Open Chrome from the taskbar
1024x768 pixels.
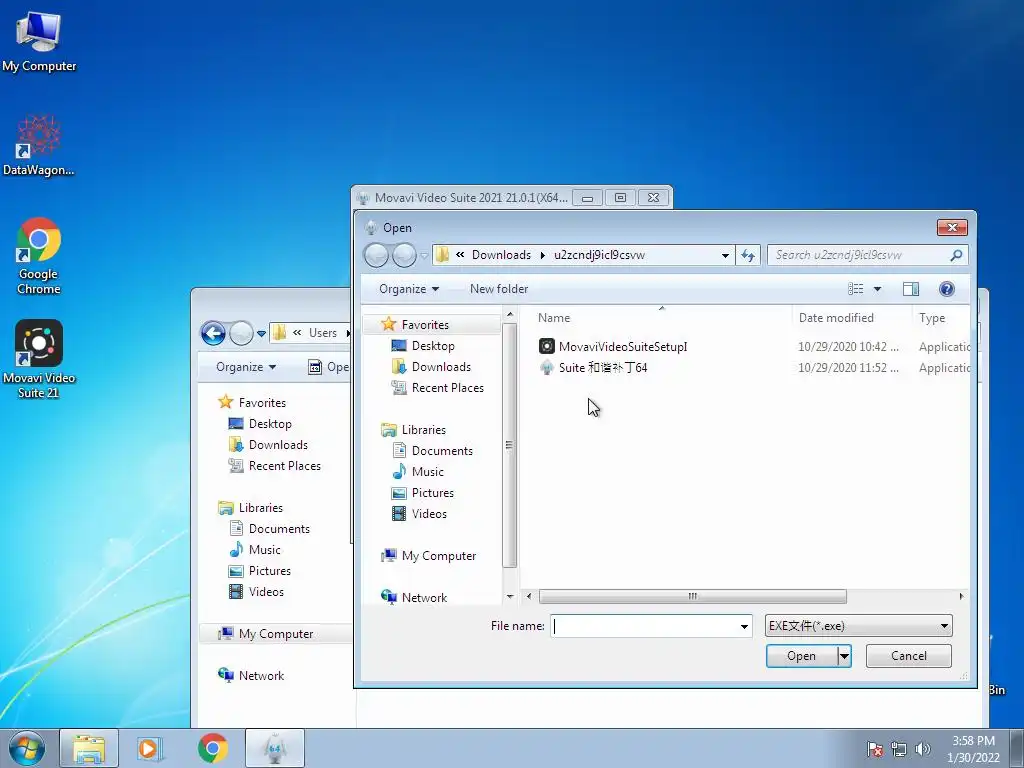pyautogui.click(x=212, y=748)
